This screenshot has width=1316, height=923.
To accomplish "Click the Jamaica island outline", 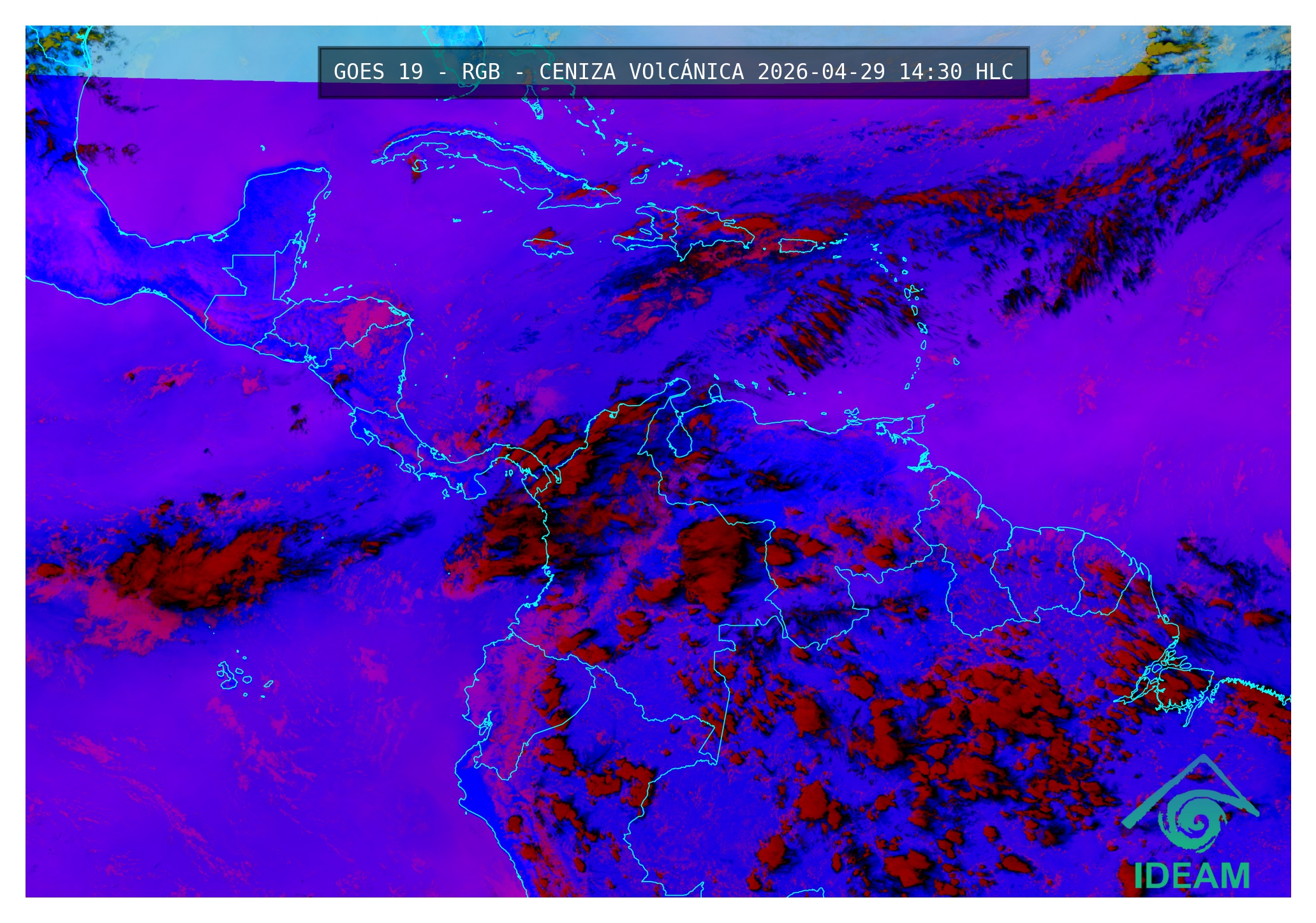I will (x=547, y=246).
